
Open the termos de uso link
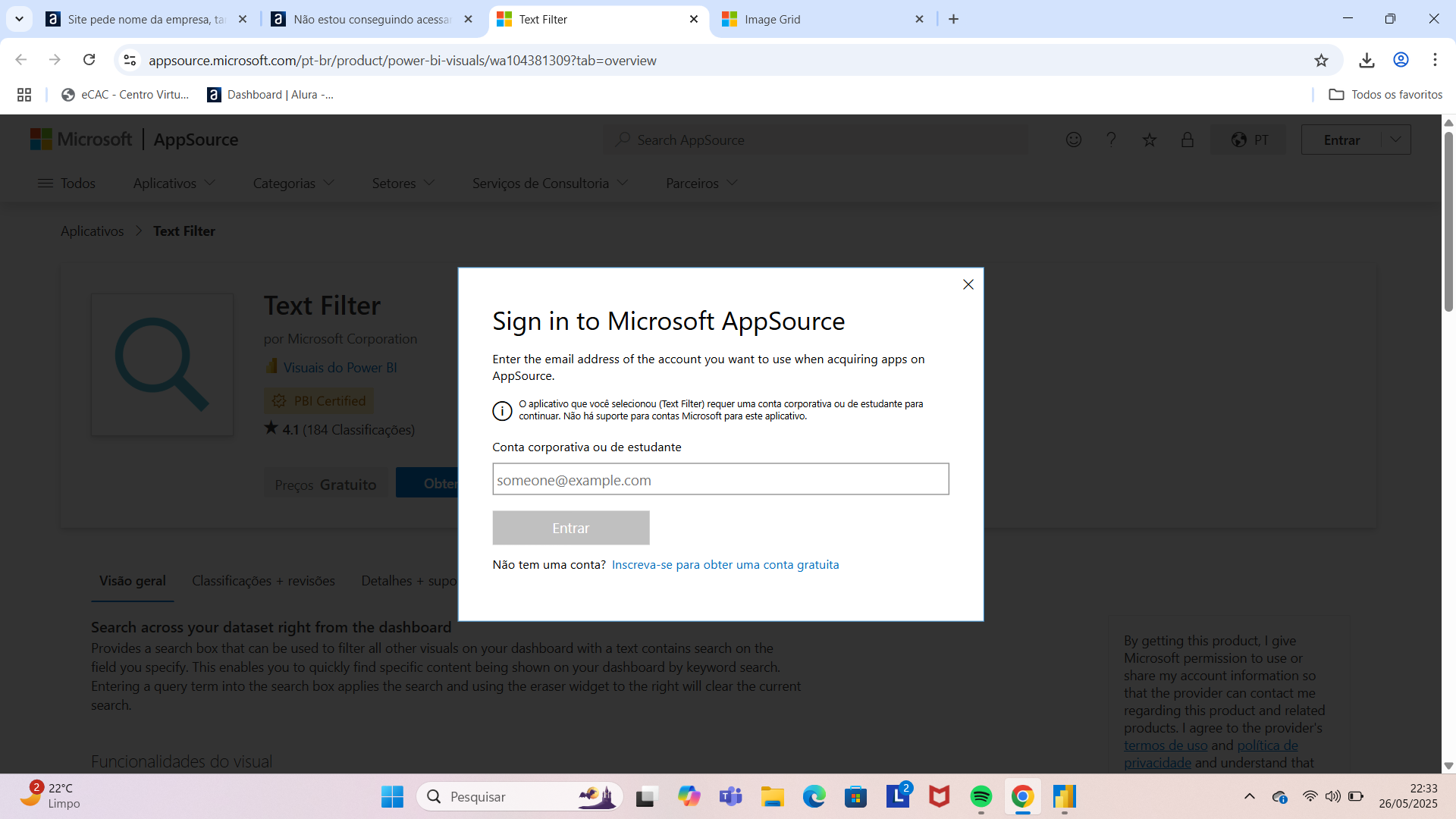1166,745
